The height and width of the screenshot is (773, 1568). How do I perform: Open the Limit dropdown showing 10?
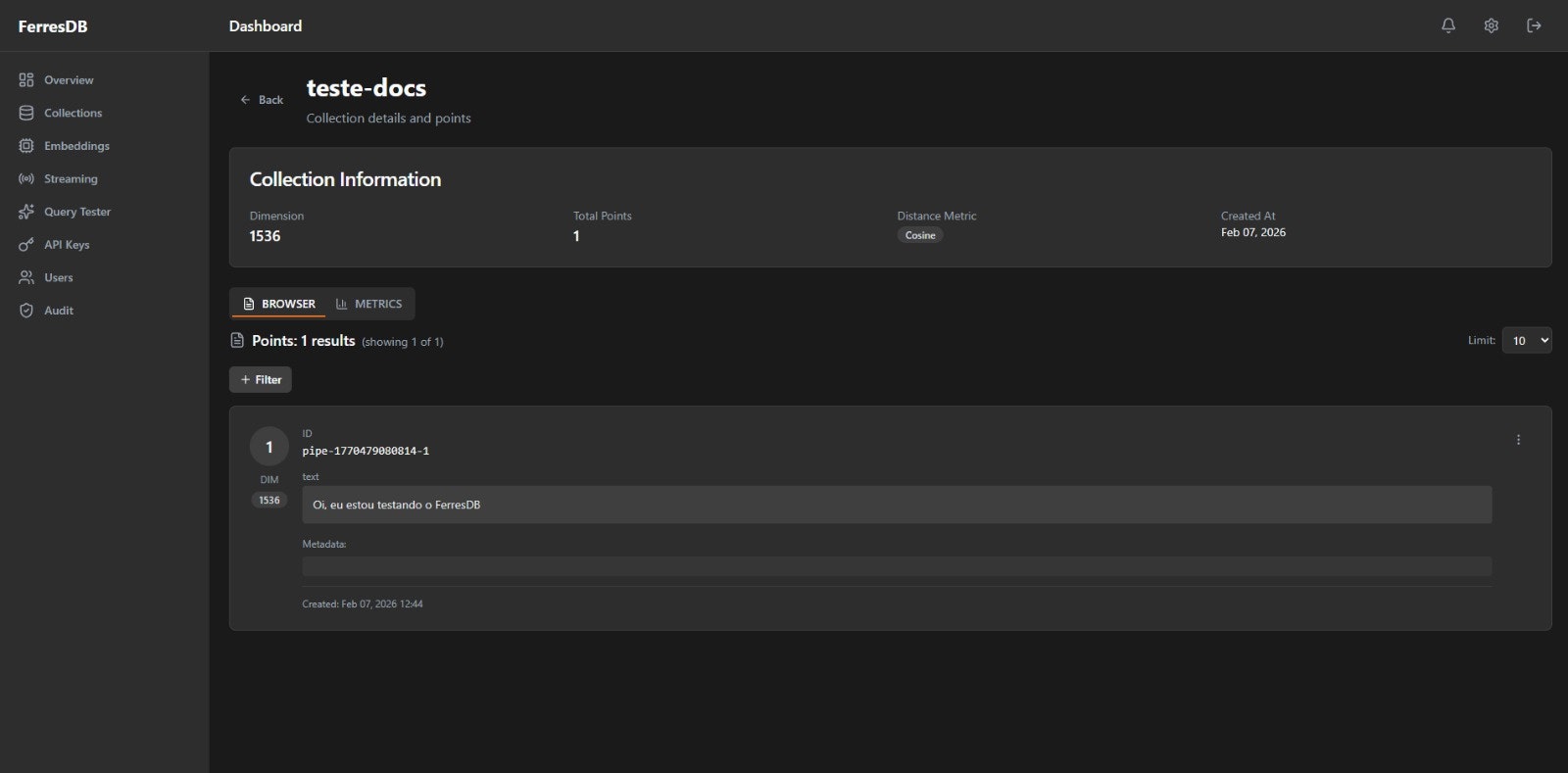[x=1527, y=340]
